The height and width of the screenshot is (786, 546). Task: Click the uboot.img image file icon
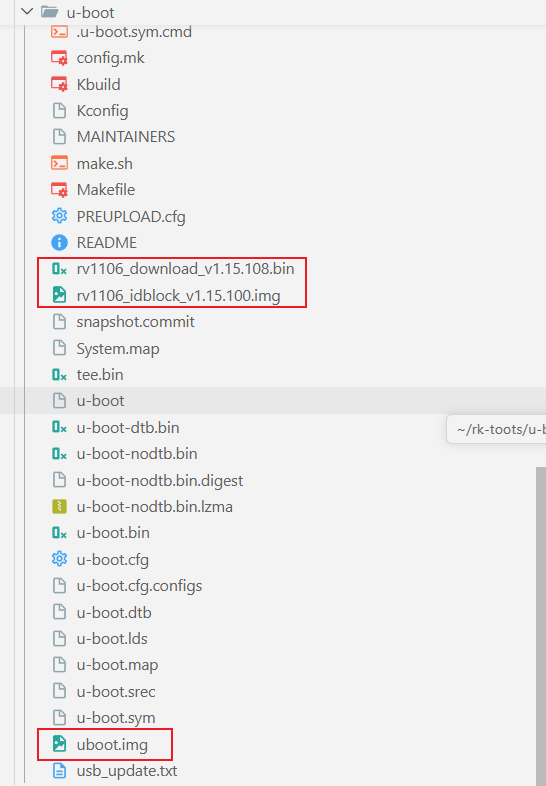(x=59, y=744)
